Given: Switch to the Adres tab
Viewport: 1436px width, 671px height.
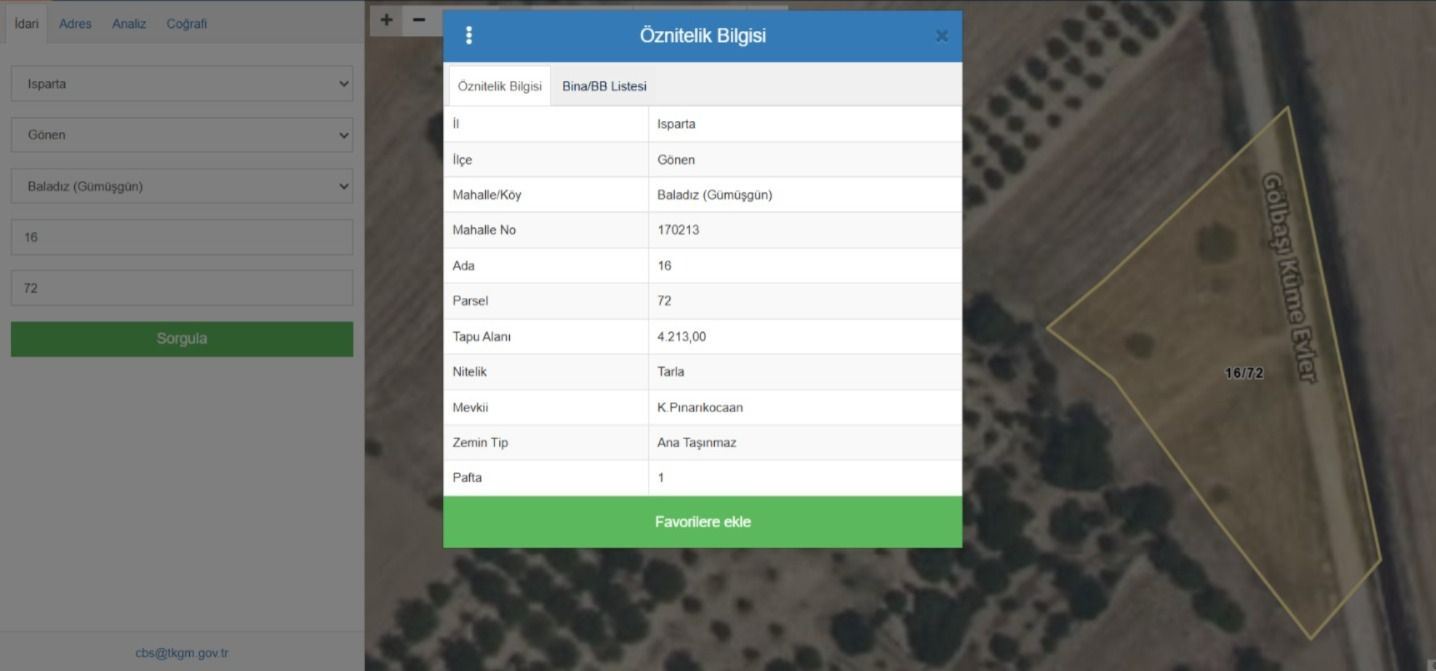Looking at the screenshot, I should tap(75, 23).
